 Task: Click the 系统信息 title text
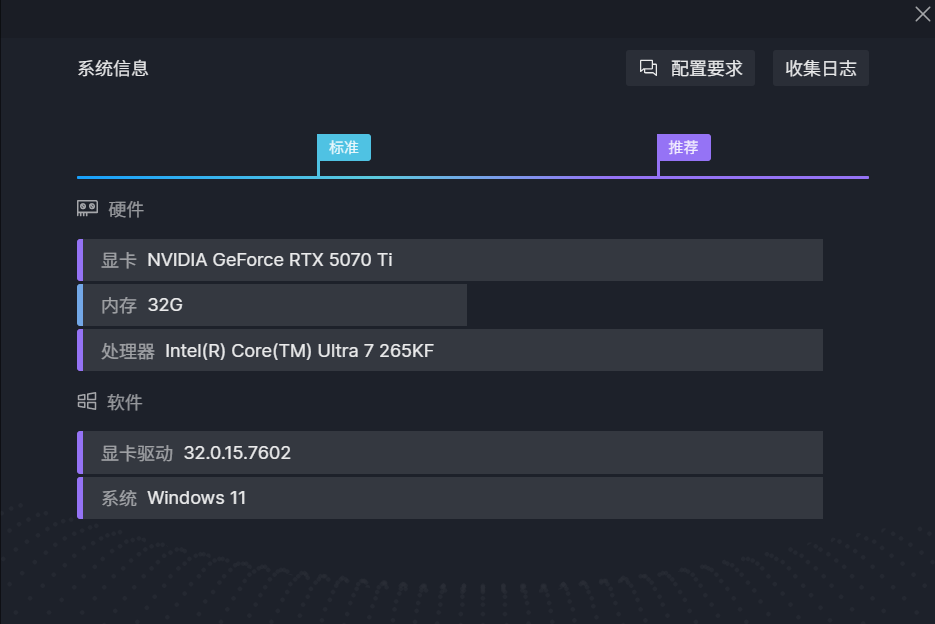pyautogui.click(x=113, y=68)
